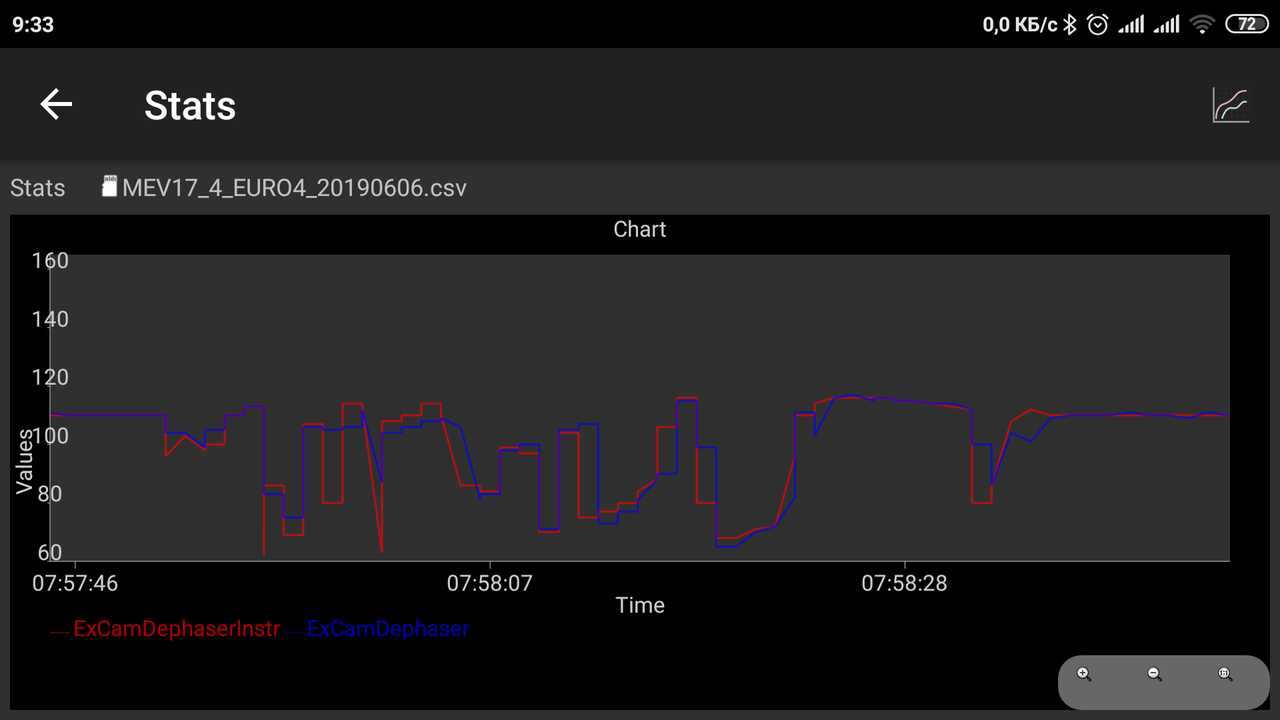Tap the 120 value axis label
The height and width of the screenshot is (720, 1280).
coord(50,377)
